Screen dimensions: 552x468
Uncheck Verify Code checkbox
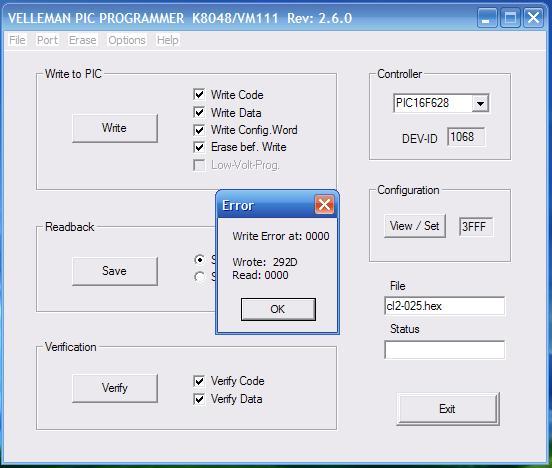199,381
